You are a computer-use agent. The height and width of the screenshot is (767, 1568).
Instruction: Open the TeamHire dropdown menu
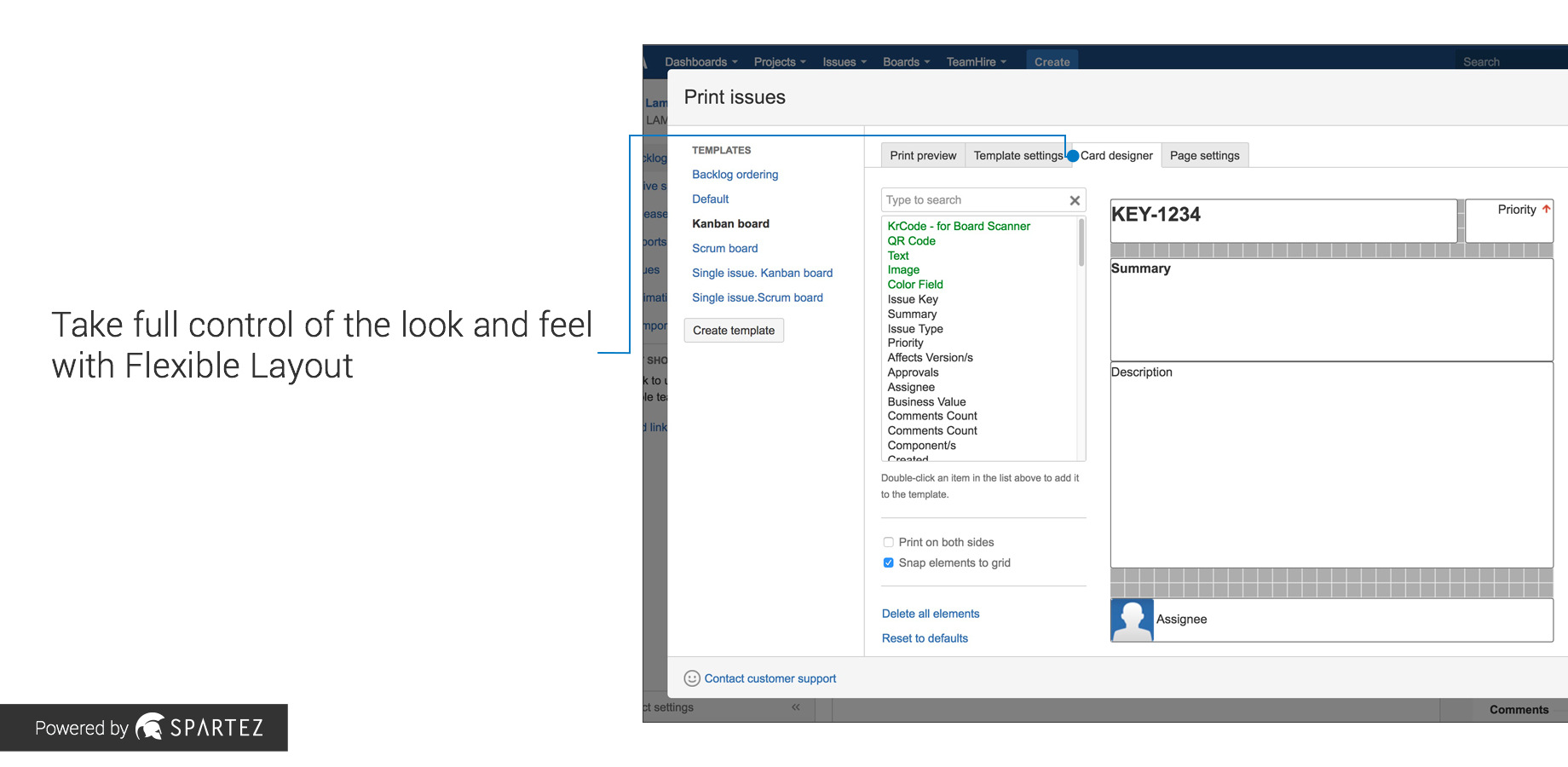coord(977,62)
